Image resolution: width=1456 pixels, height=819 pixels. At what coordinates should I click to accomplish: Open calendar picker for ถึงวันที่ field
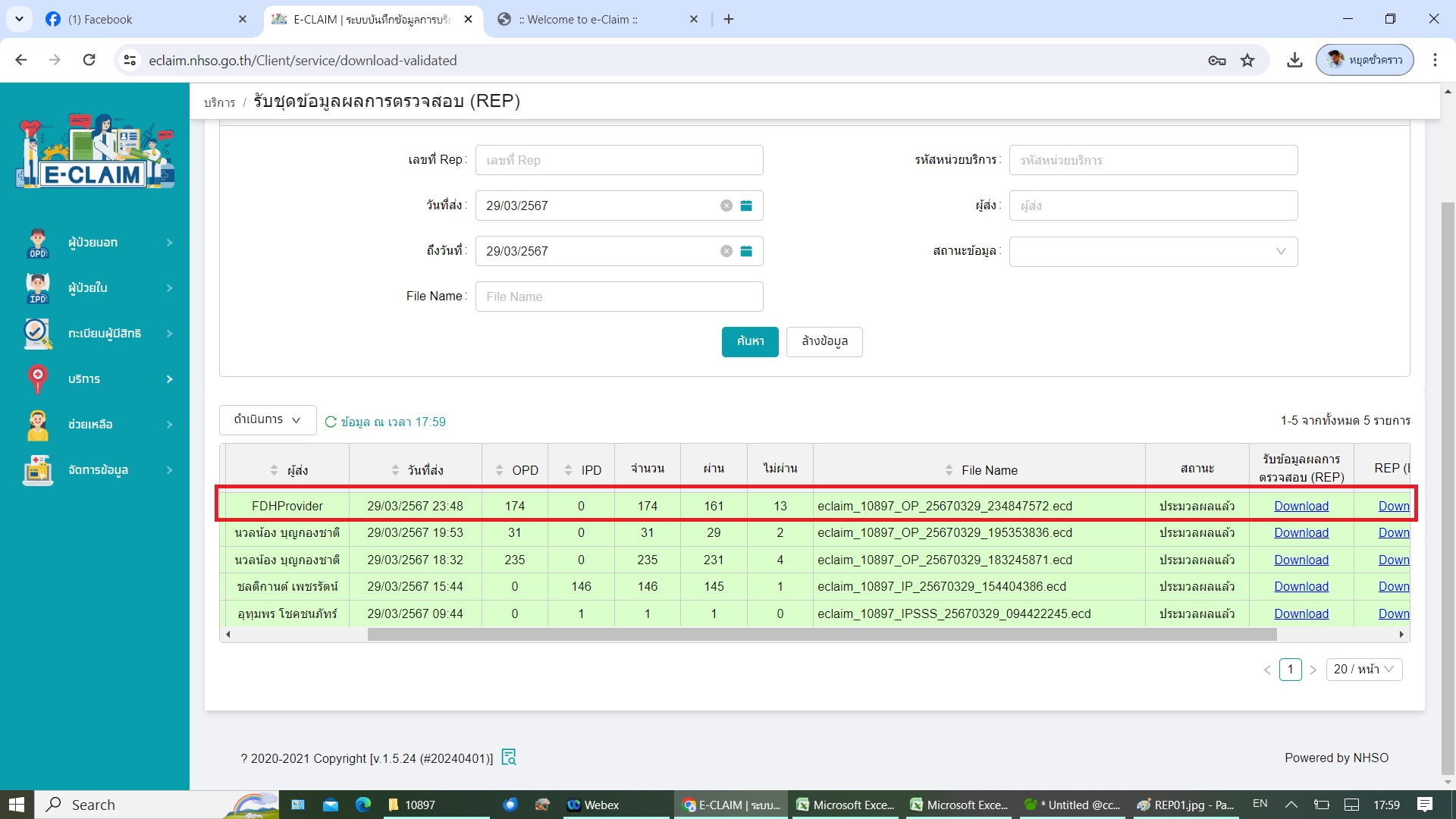click(x=746, y=251)
